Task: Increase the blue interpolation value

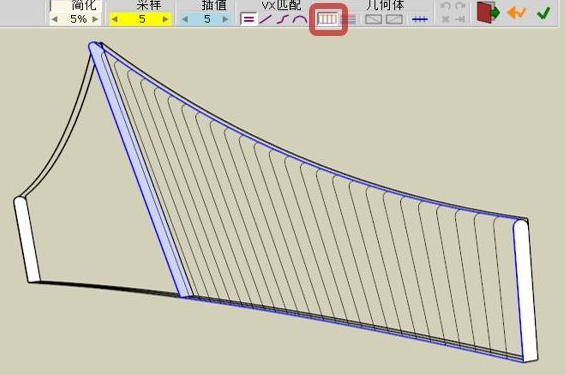Action: [x=226, y=19]
